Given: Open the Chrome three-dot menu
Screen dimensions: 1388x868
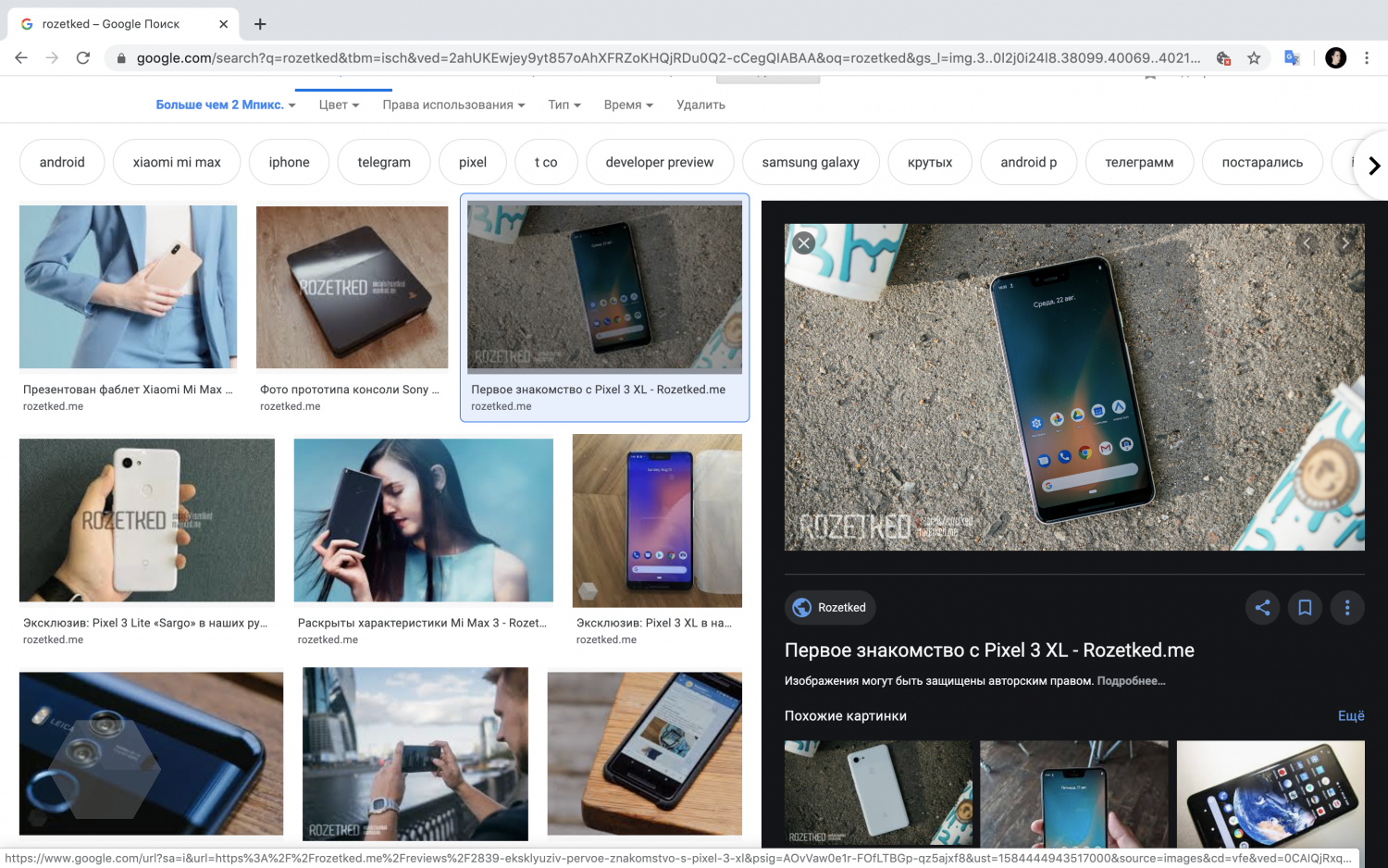Looking at the screenshot, I should (x=1366, y=57).
